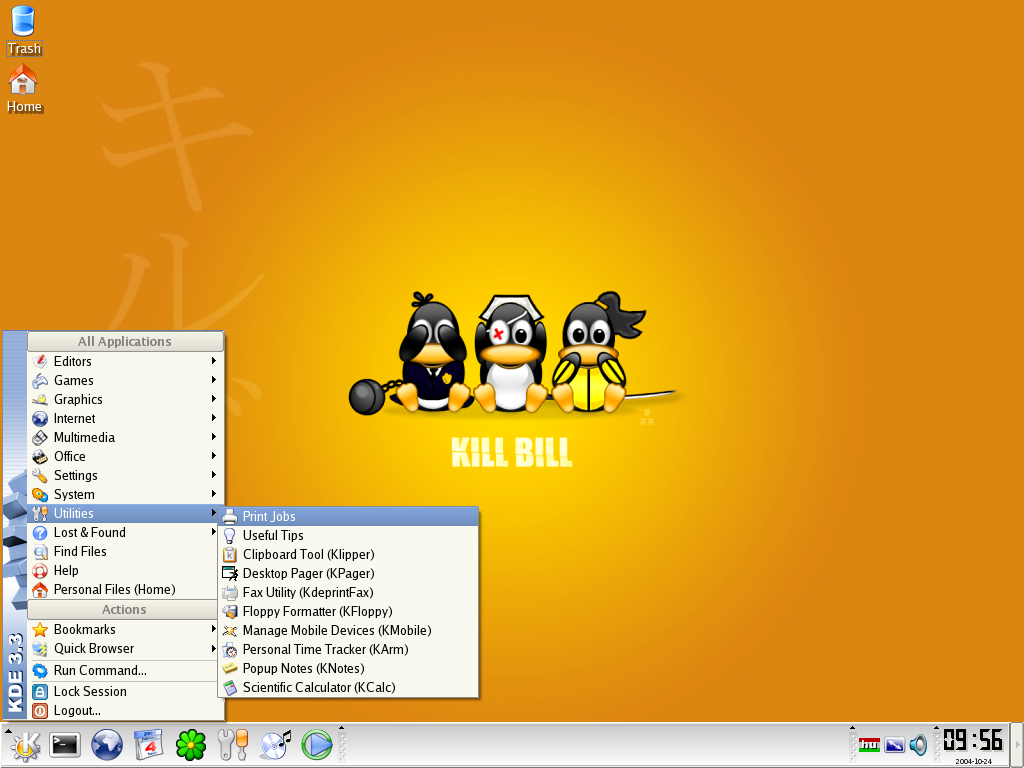Open Useful Tips from Utilities

[349, 536]
